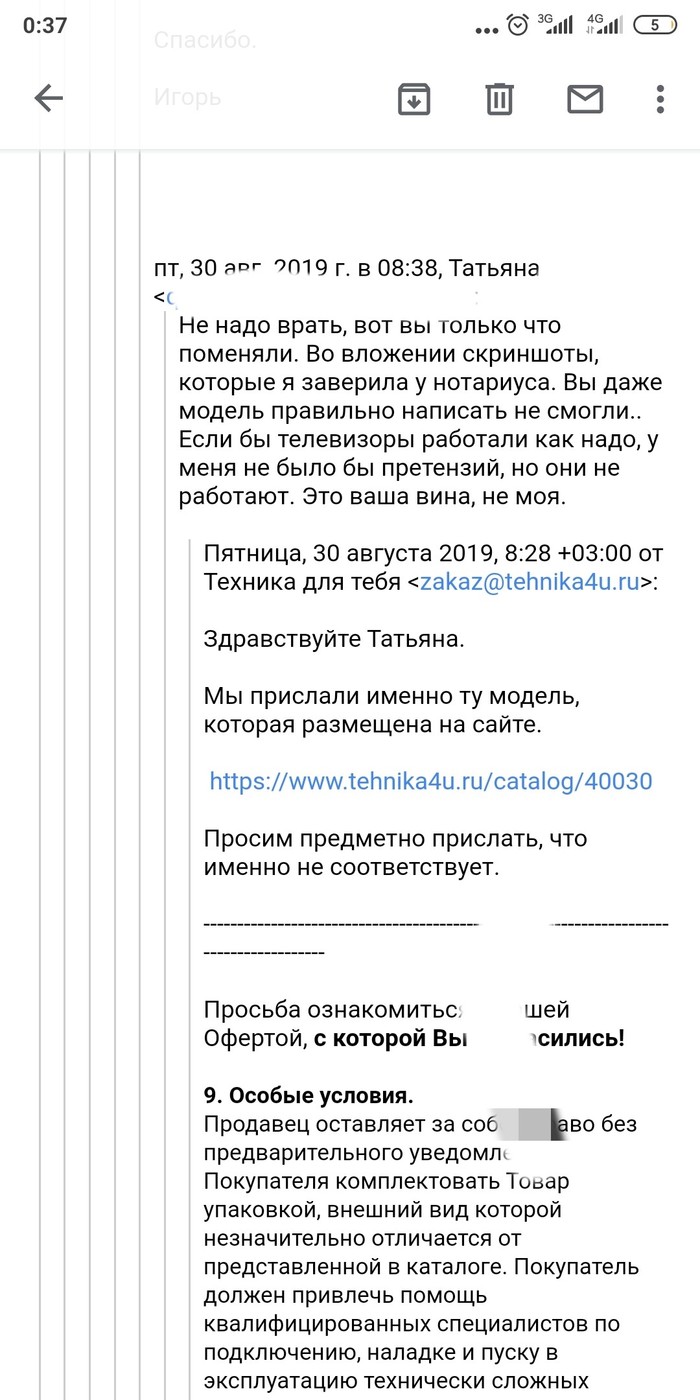Tap the '9. Особые условия.' heading
The image size is (700, 1400).
pyautogui.click(x=308, y=1095)
